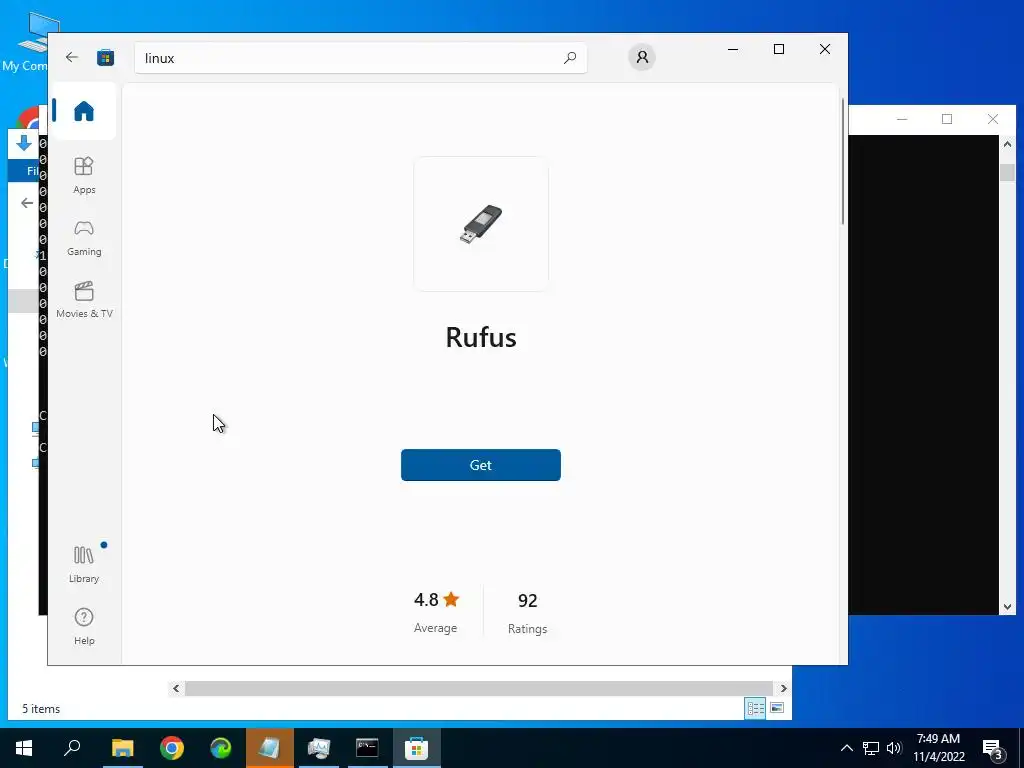Click the 92 Ratings count
This screenshot has width=1024, height=768.
527,613
